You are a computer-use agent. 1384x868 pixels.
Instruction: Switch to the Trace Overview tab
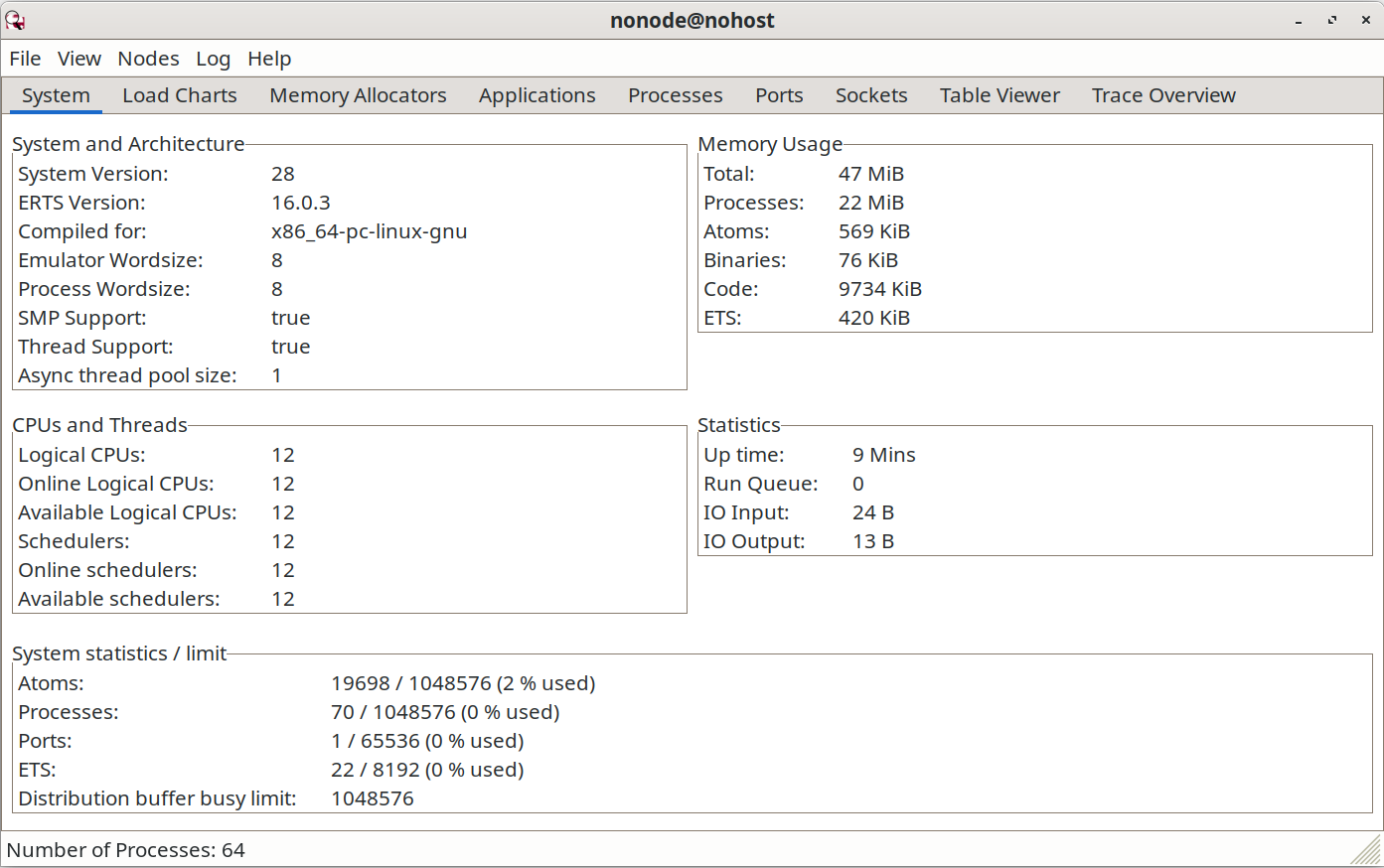pyautogui.click(x=1163, y=95)
